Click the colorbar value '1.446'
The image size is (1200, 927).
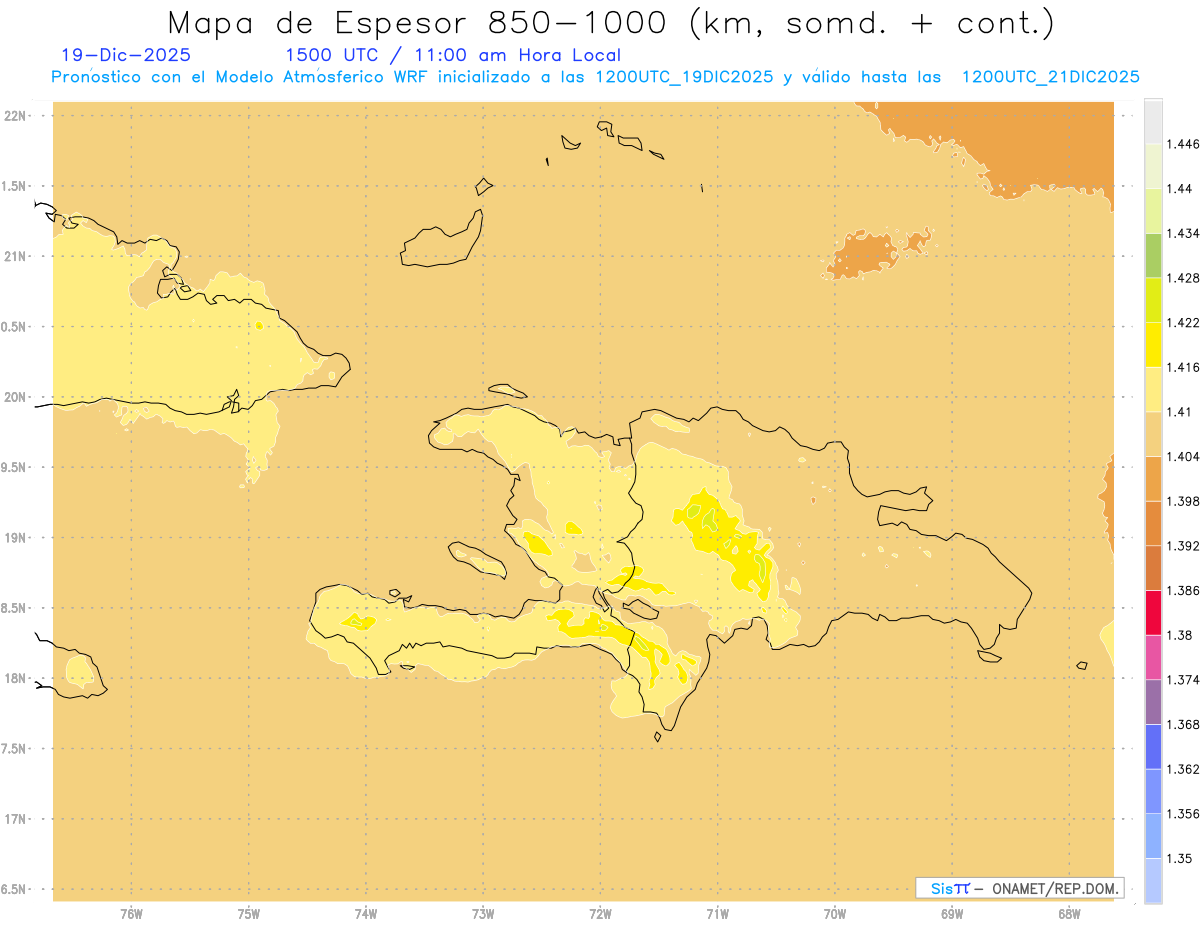[1183, 145]
